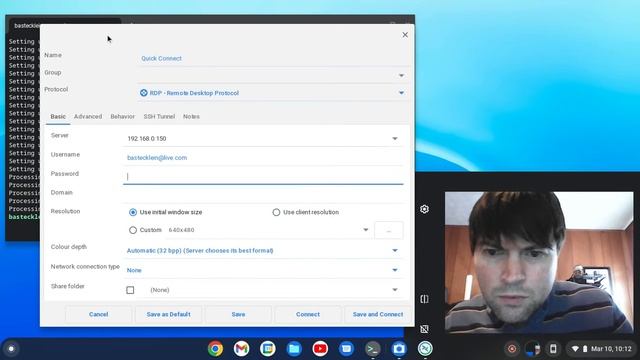Image resolution: width=640 pixels, height=360 pixels.
Task: Click the webcam preview video
Action: pos(539,262)
